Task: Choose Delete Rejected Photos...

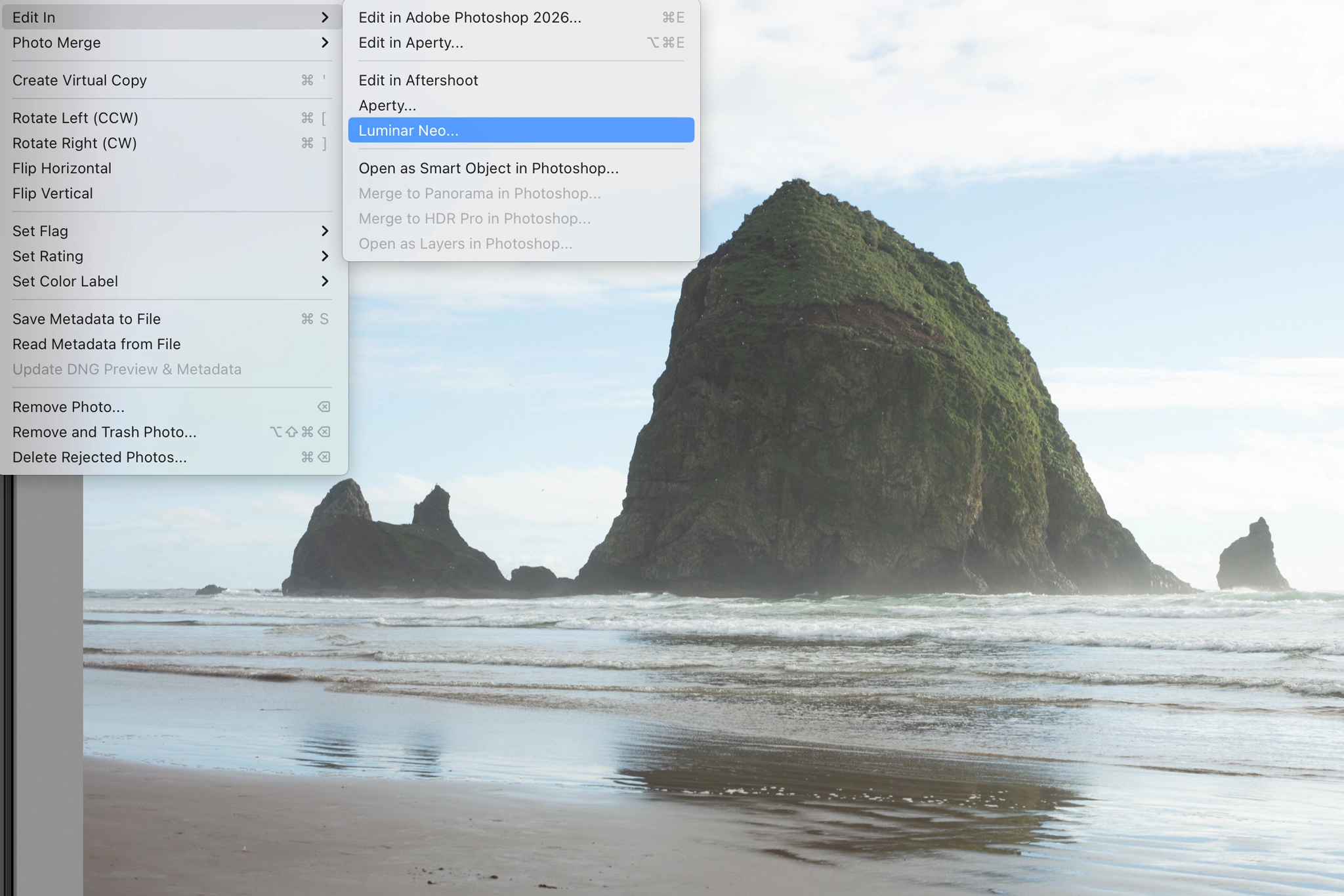Action: tap(171, 457)
